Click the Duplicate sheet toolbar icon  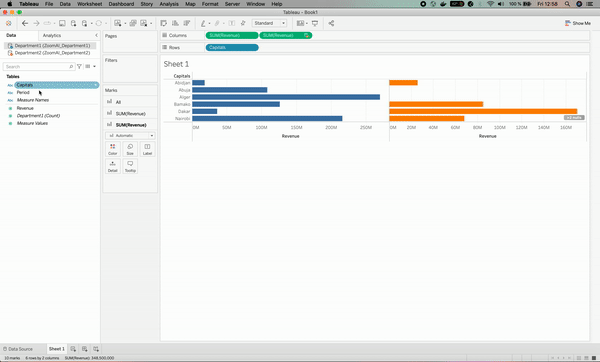[133, 23]
